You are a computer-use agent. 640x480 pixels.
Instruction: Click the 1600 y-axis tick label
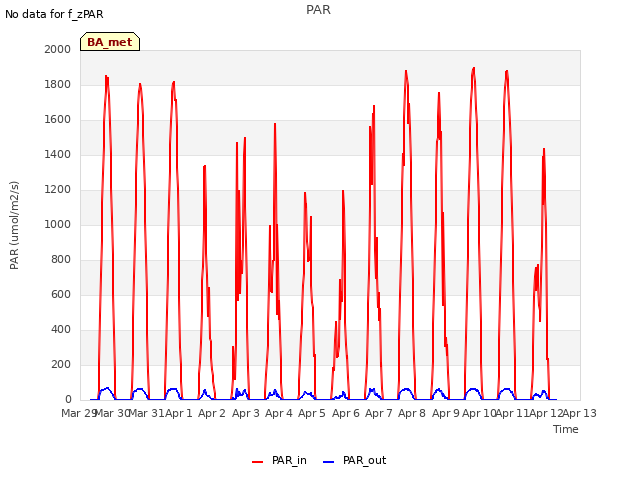pyautogui.click(x=58, y=120)
